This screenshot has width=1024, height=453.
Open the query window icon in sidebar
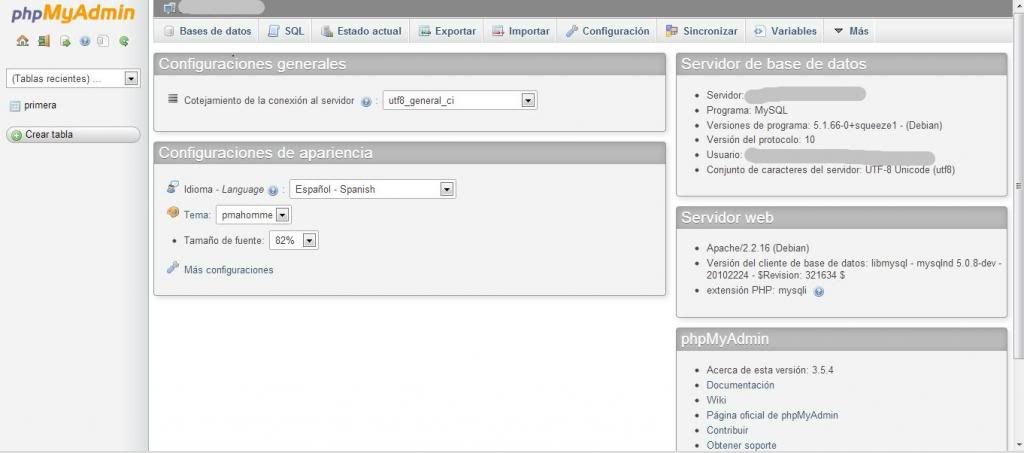64,41
